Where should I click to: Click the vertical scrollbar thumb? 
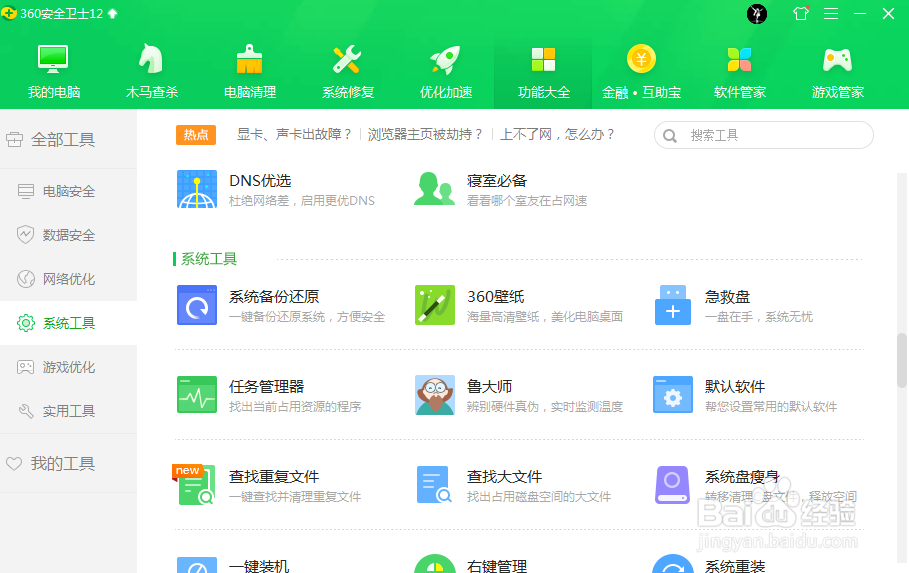point(901,360)
